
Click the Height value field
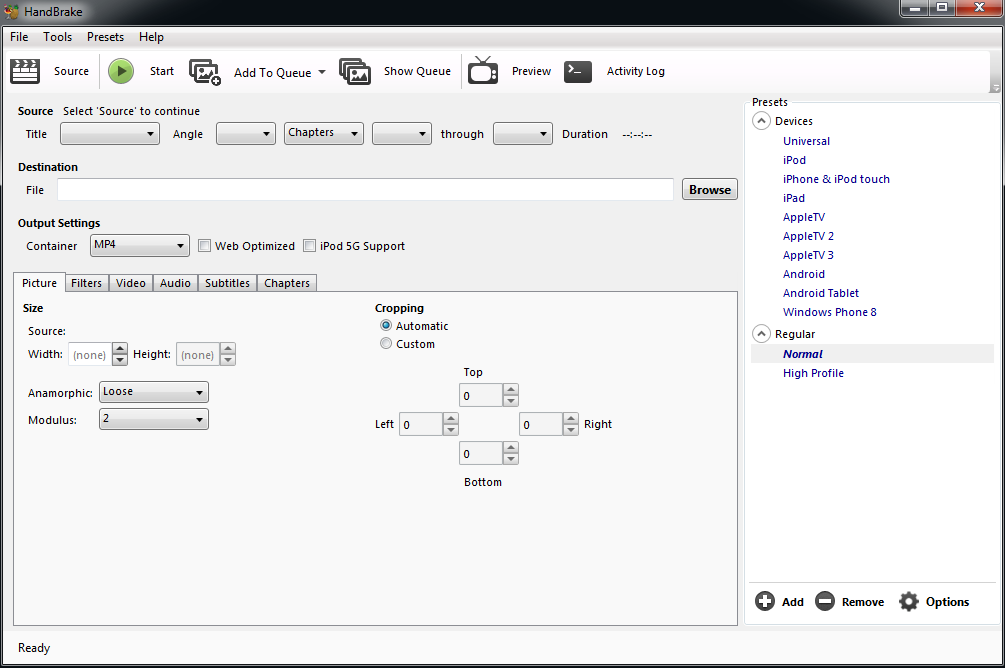[x=197, y=355]
